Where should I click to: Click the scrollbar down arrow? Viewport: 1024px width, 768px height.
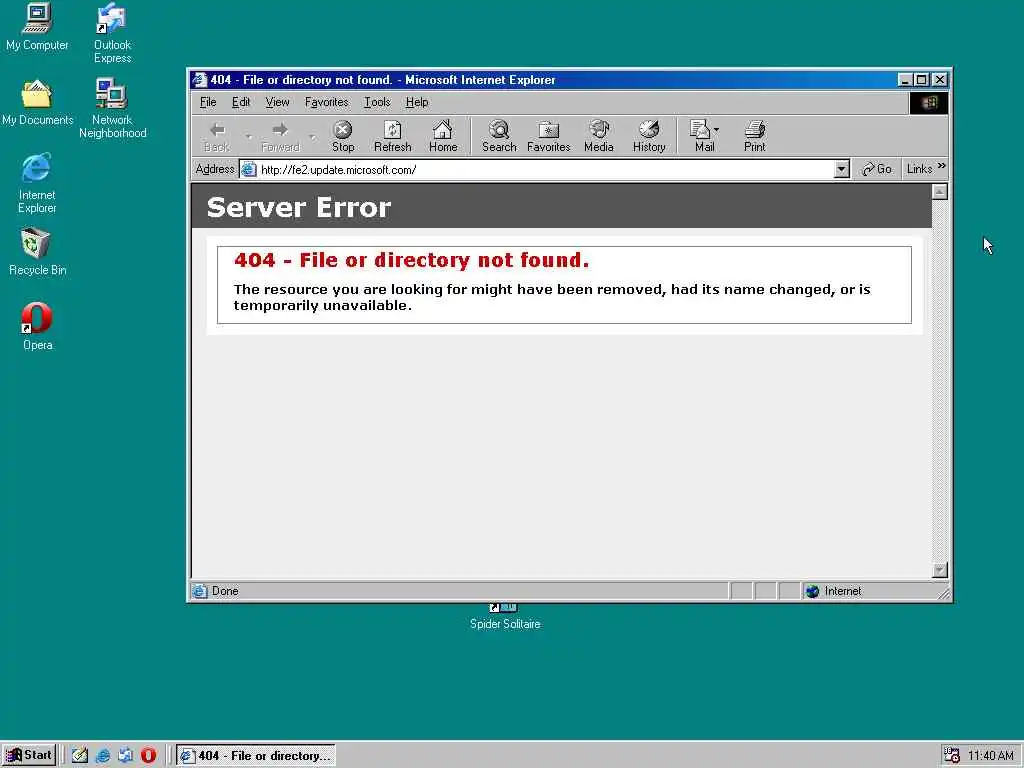(940, 570)
